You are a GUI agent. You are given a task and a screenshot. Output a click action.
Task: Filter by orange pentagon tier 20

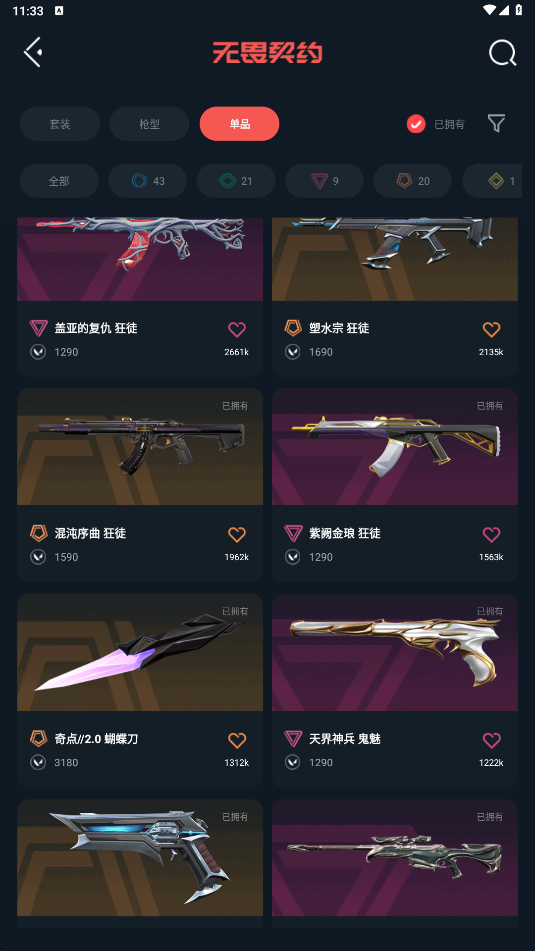pos(413,181)
